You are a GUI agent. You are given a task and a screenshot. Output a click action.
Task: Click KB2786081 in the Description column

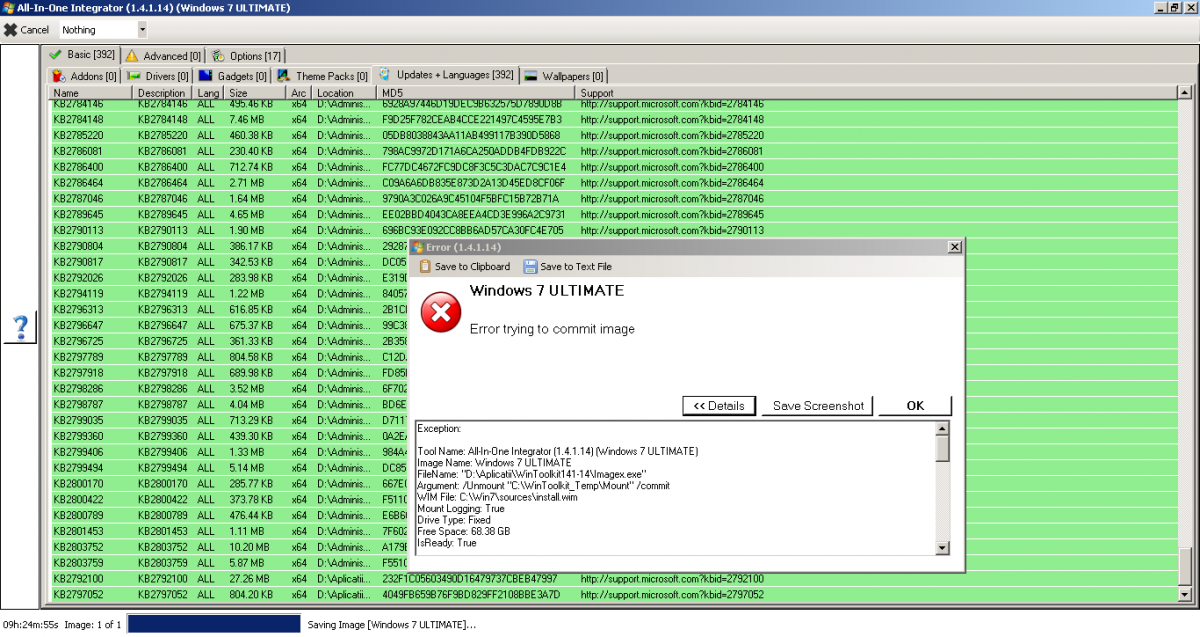(163, 151)
